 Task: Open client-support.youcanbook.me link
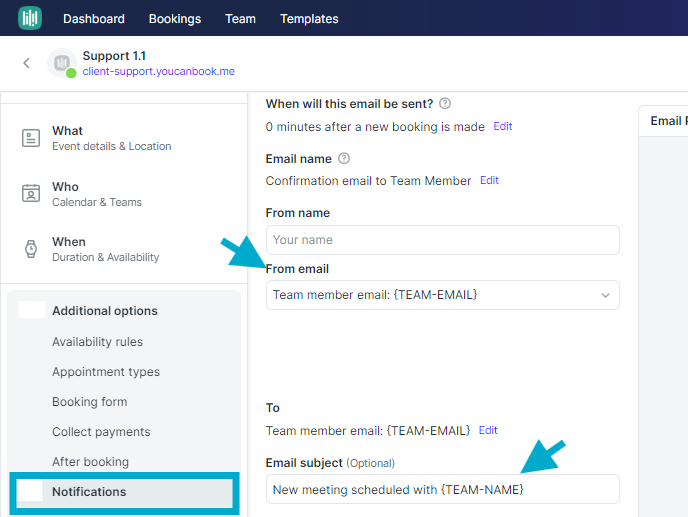pyautogui.click(x=158, y=72)
